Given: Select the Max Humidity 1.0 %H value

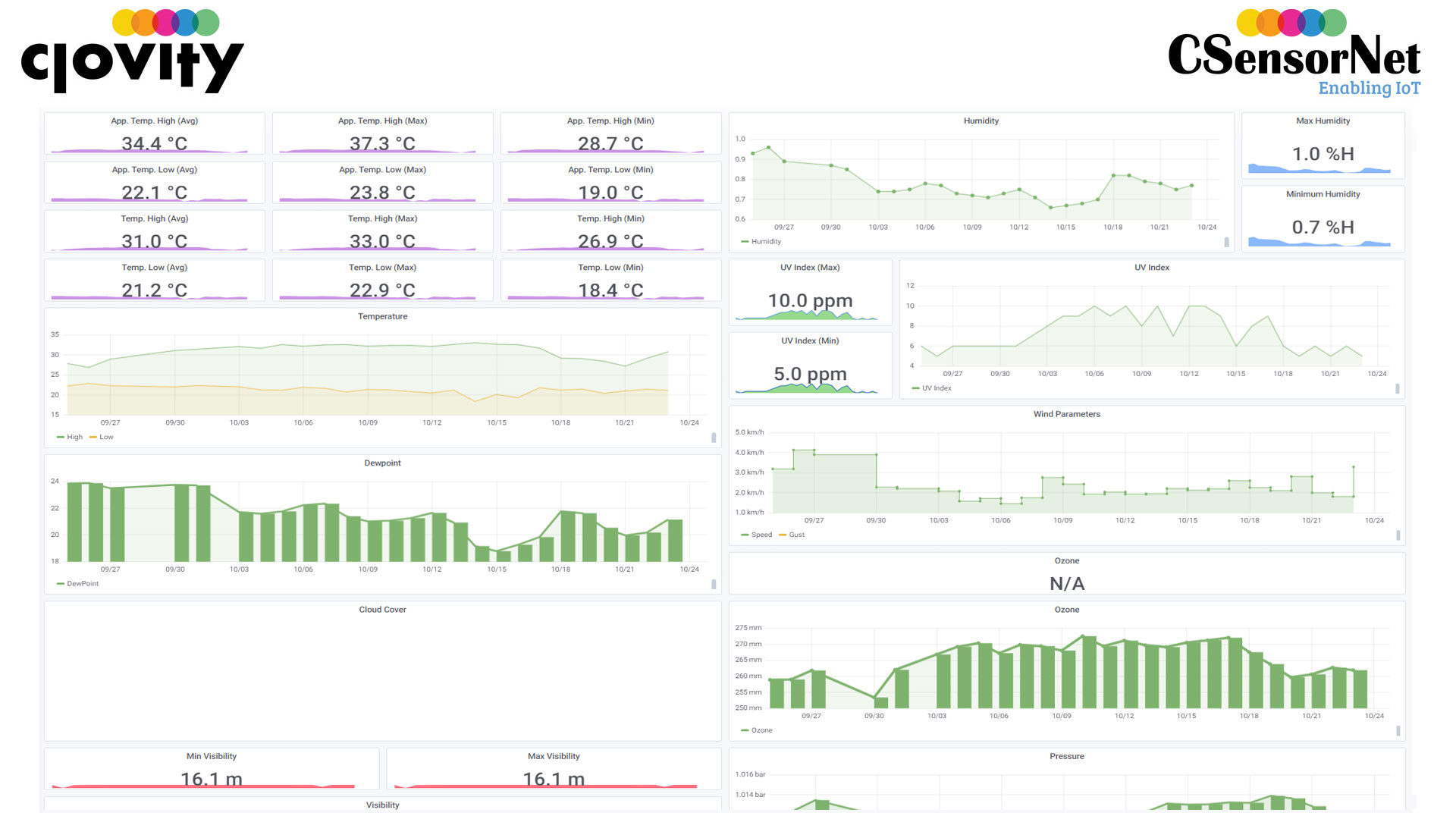Looking at the screenshot, I should [1323, 154].
